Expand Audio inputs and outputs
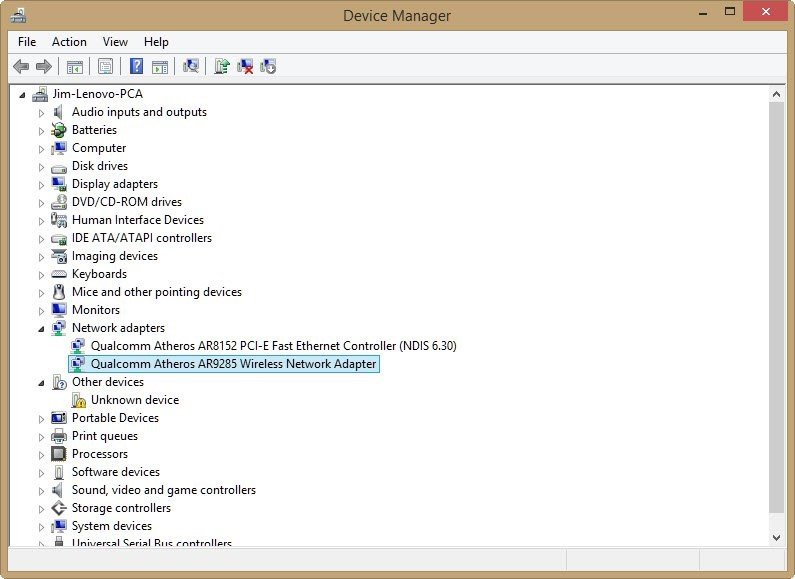The width and height of the screenshot is (795, 579). (x=41, y=113)
